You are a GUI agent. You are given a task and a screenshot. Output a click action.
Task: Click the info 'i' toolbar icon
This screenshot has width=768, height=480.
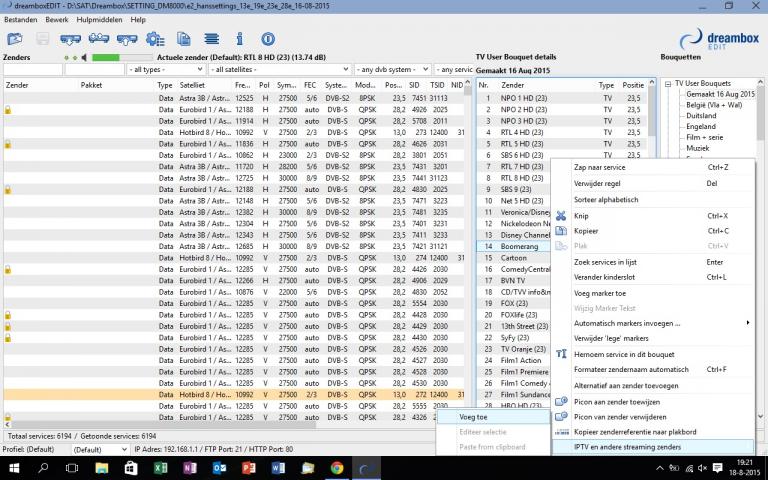pos(240,39)
